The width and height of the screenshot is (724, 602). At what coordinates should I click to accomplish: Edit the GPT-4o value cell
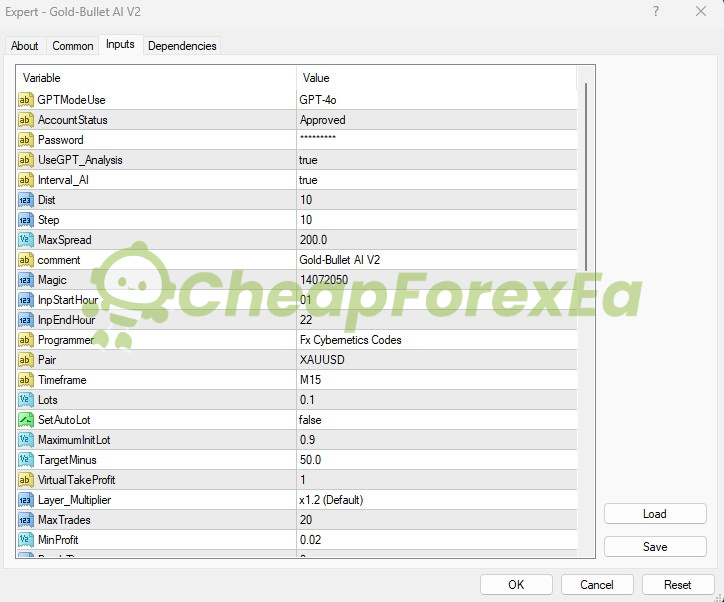pyautogui.click(x=437, y=100)
